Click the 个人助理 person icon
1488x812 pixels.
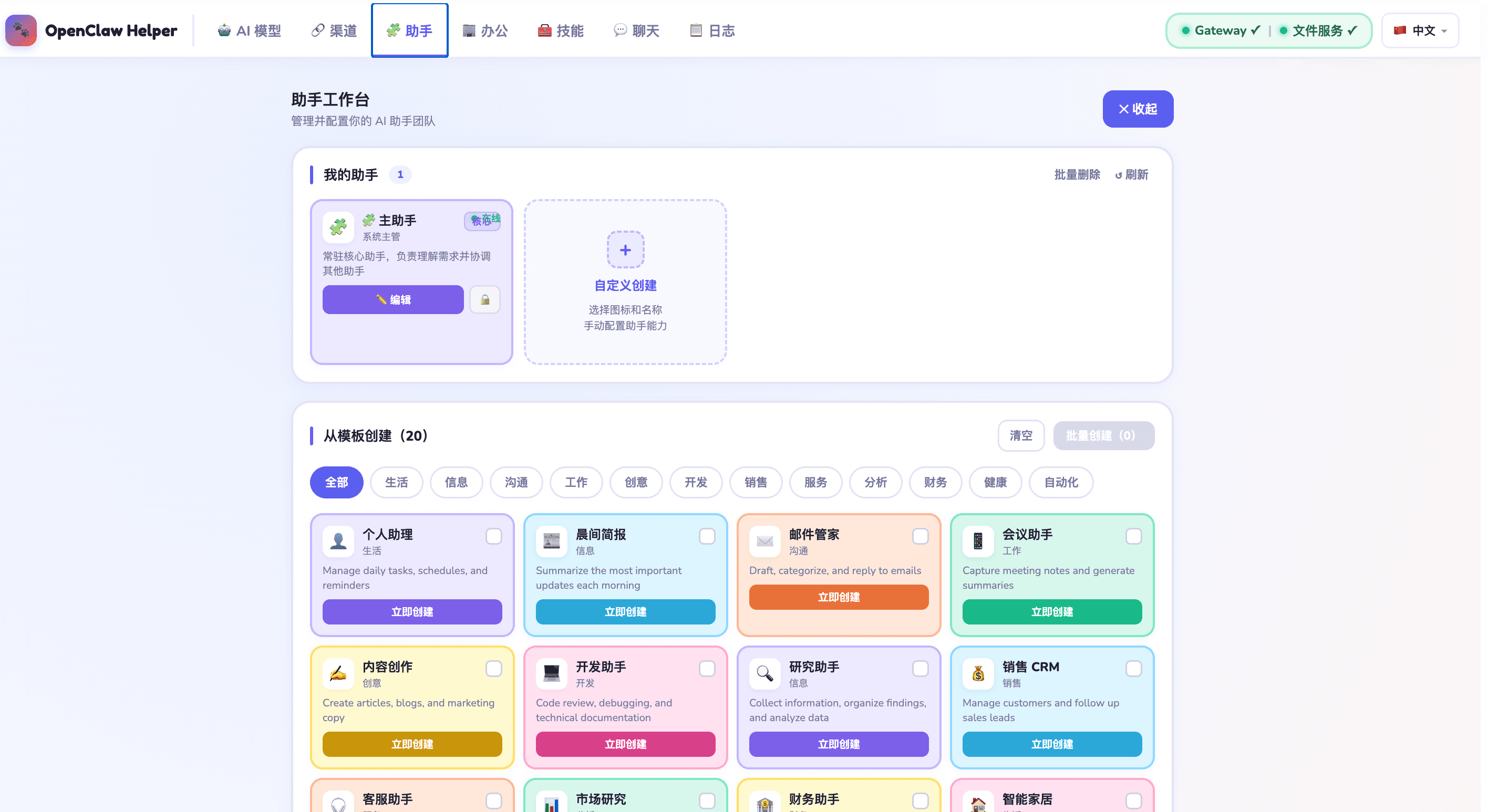338,541
